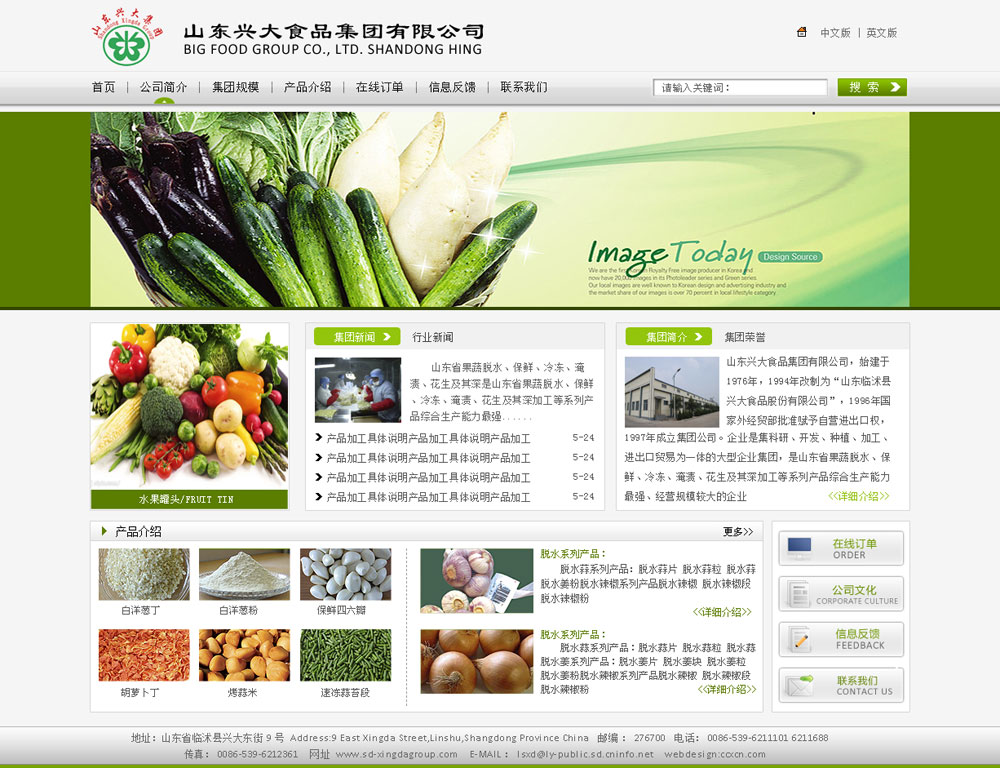
Task: Open the 速冻蒜苔段 product thumbnail
Action: (x=345, y=655)
